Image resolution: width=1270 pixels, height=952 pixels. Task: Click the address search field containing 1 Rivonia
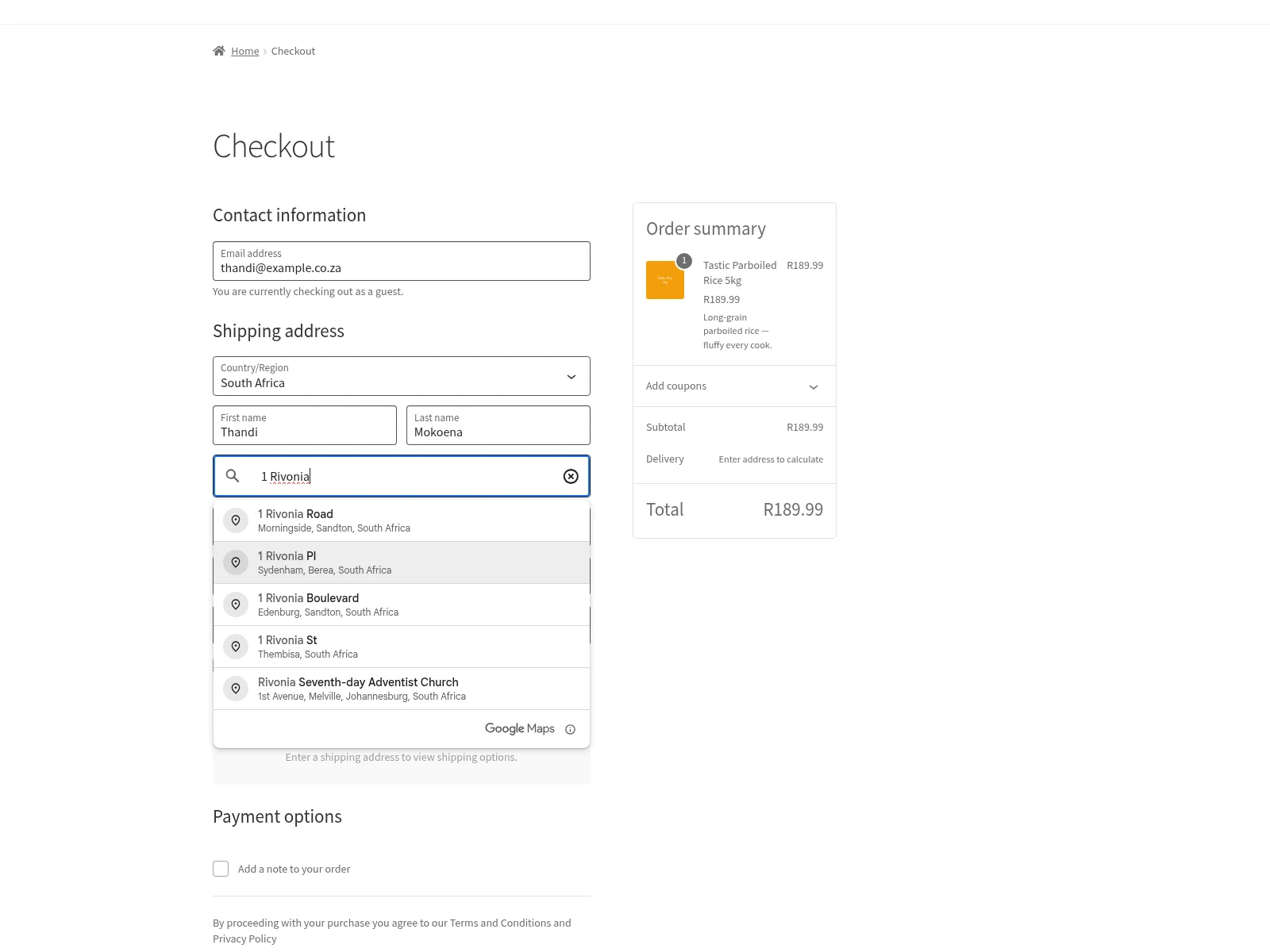pos(402,476)
